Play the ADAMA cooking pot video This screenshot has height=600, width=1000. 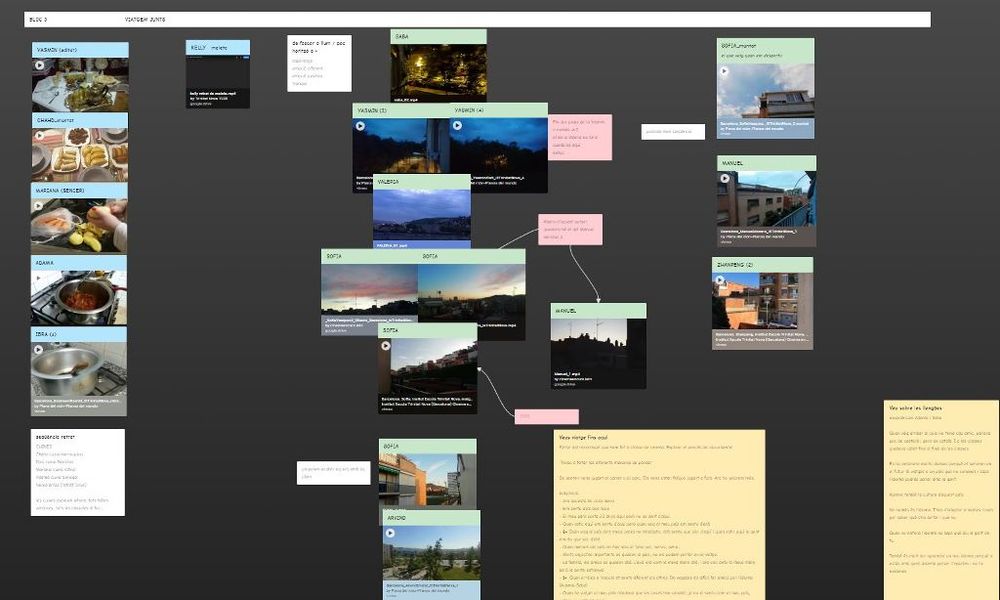(39, 278)
